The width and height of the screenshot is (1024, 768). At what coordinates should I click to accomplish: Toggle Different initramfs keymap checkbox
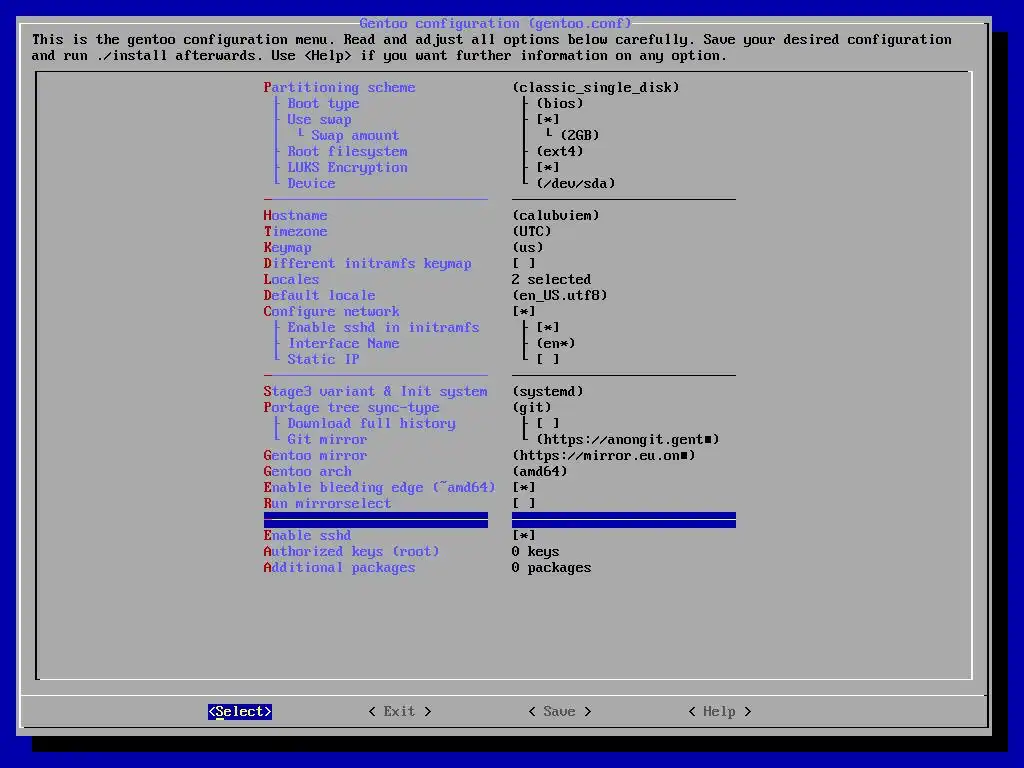pyautogui.click(x=524, y=263)
